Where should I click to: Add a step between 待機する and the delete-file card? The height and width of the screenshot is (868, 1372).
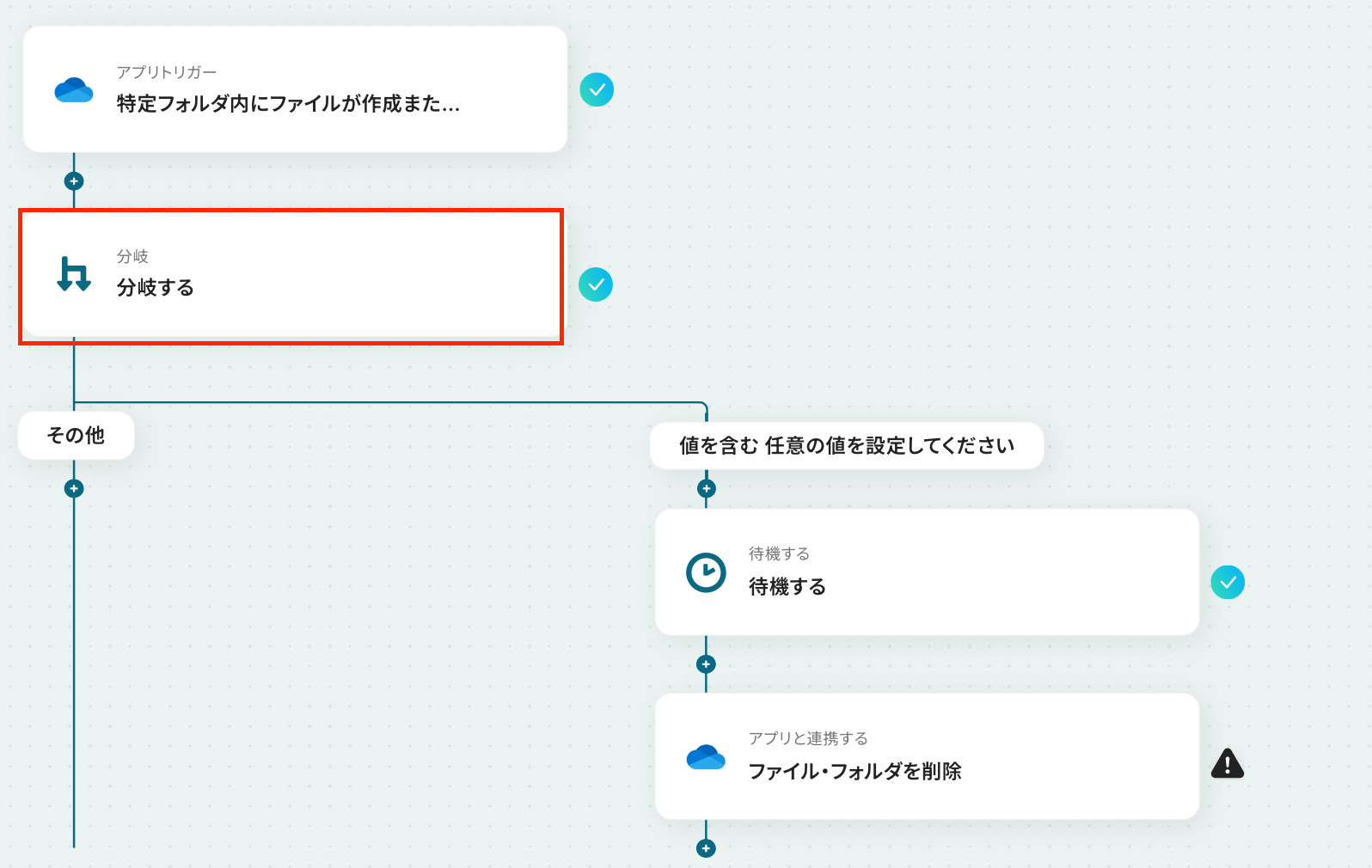click(706, 664)
